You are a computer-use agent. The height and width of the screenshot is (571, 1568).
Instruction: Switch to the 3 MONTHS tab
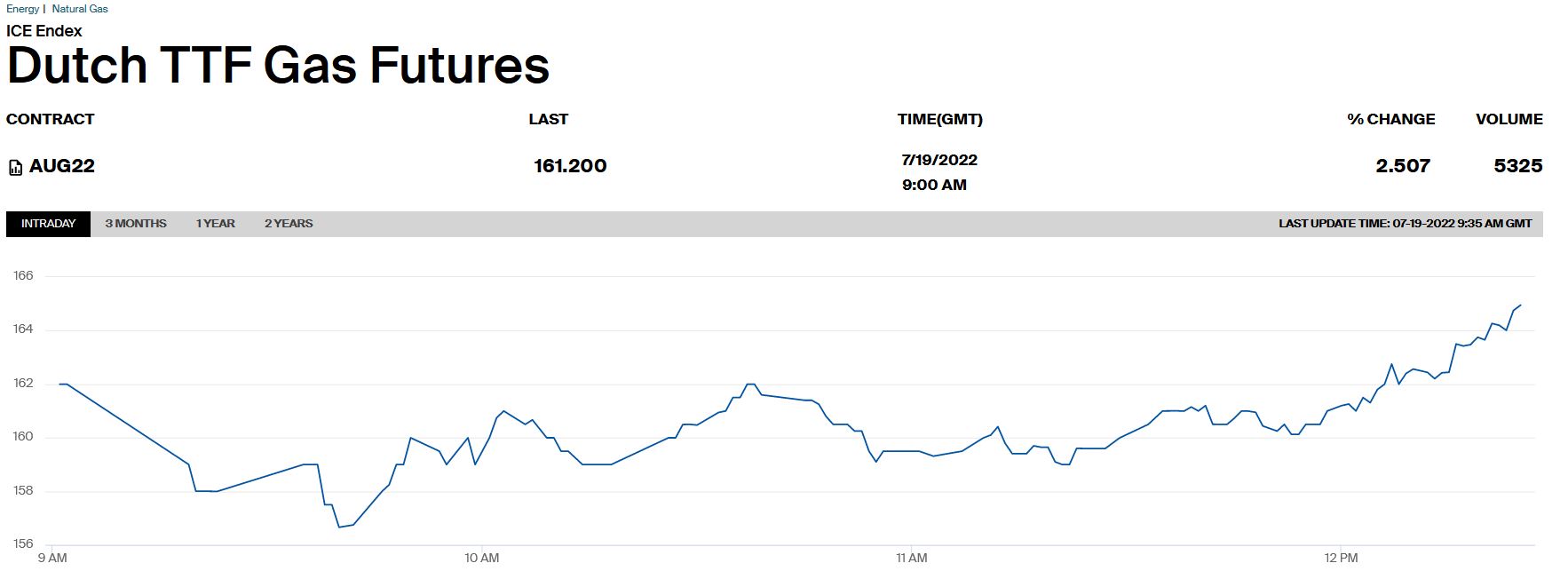(x=136, y=224)
